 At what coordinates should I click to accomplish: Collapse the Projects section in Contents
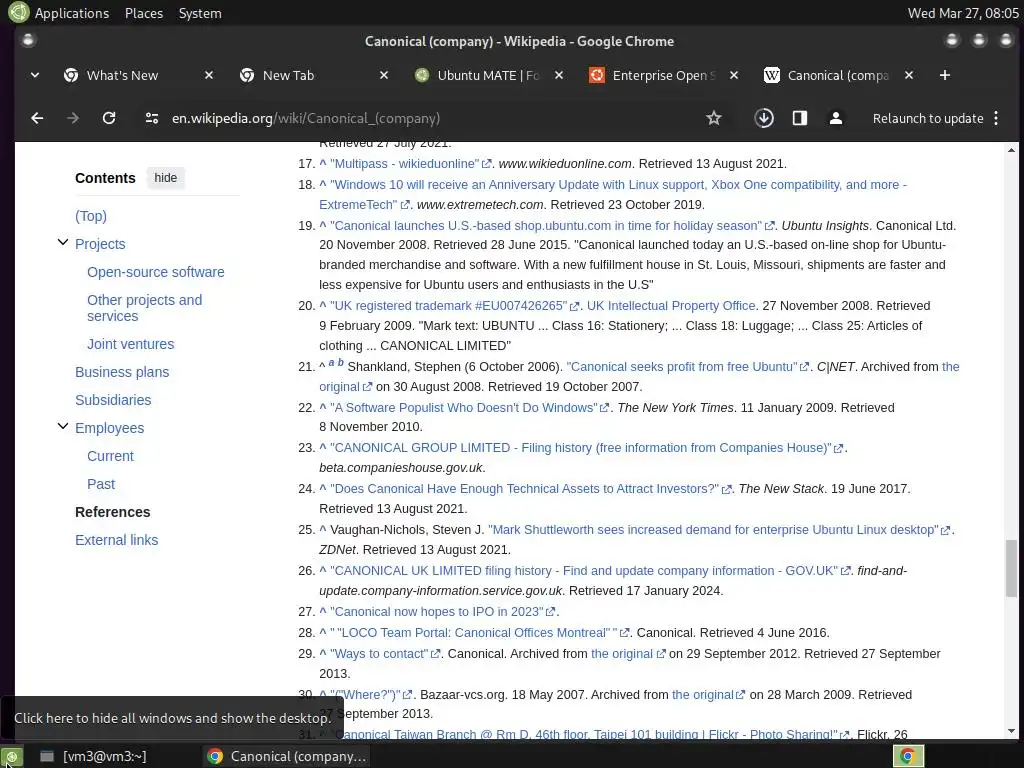(63, 242)
